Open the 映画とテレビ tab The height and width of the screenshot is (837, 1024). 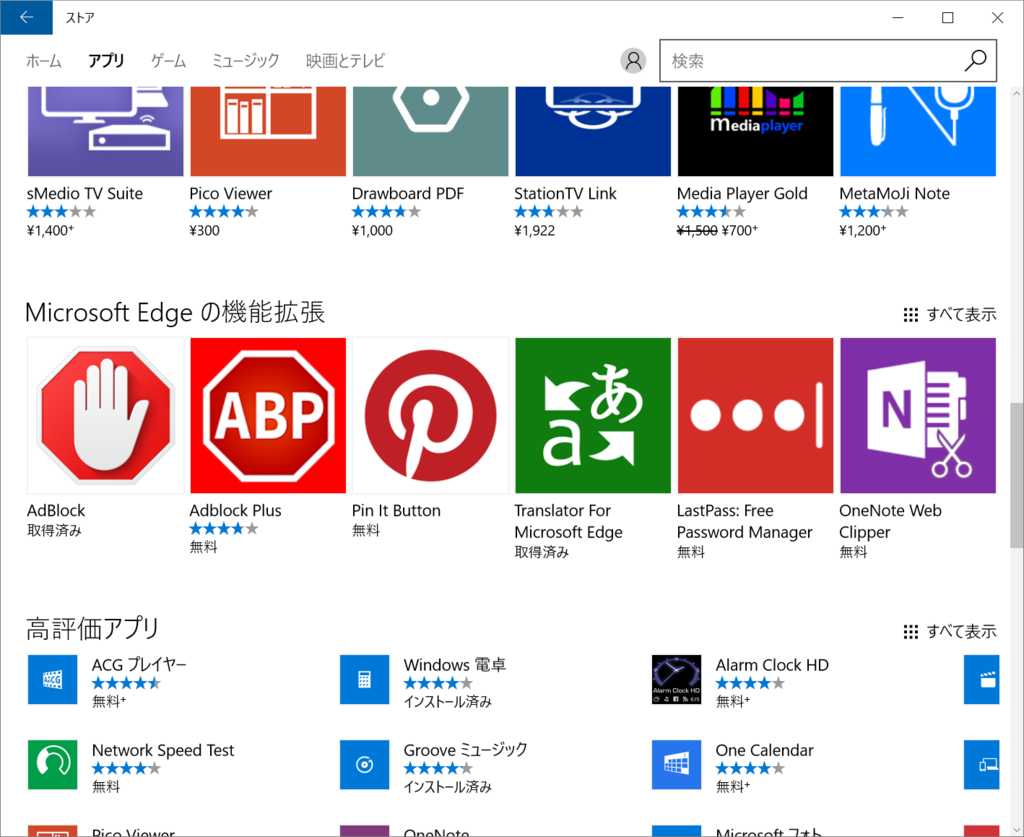345,61
